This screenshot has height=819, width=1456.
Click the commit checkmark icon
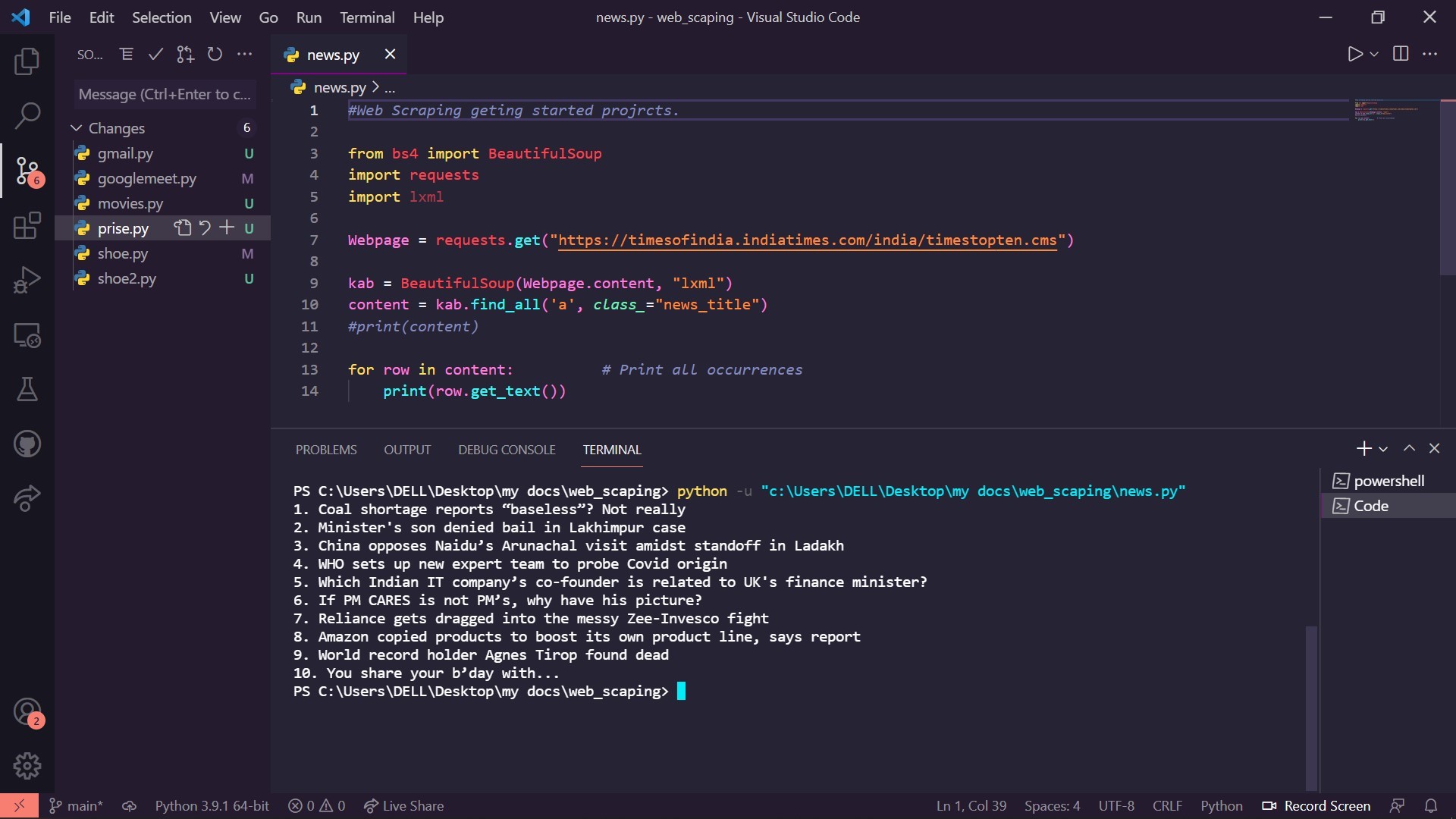pyautogui.click(x=155, y=54)
